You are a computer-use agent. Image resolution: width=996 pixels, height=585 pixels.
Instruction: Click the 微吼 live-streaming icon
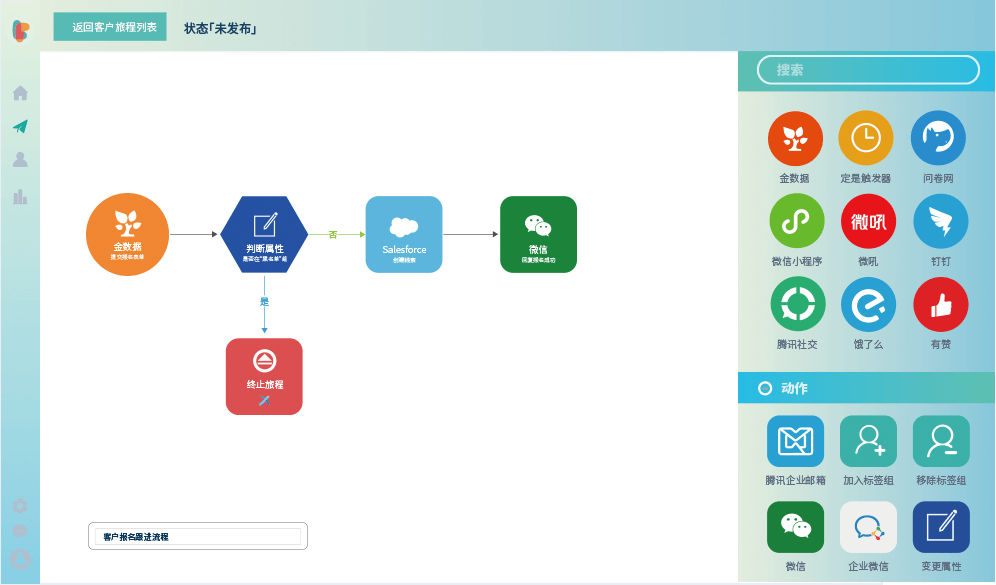[866, 220]
